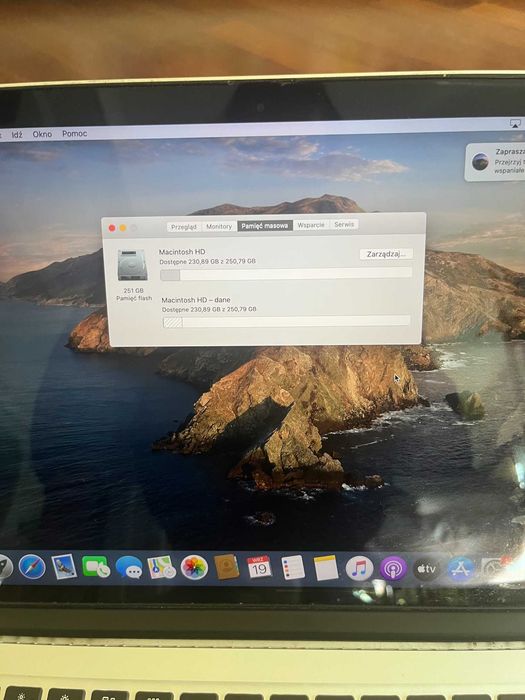The height and width of the screenshot is (700, 525).
Task: Open the Mail stamp icon in Dock
Action: 64,567
